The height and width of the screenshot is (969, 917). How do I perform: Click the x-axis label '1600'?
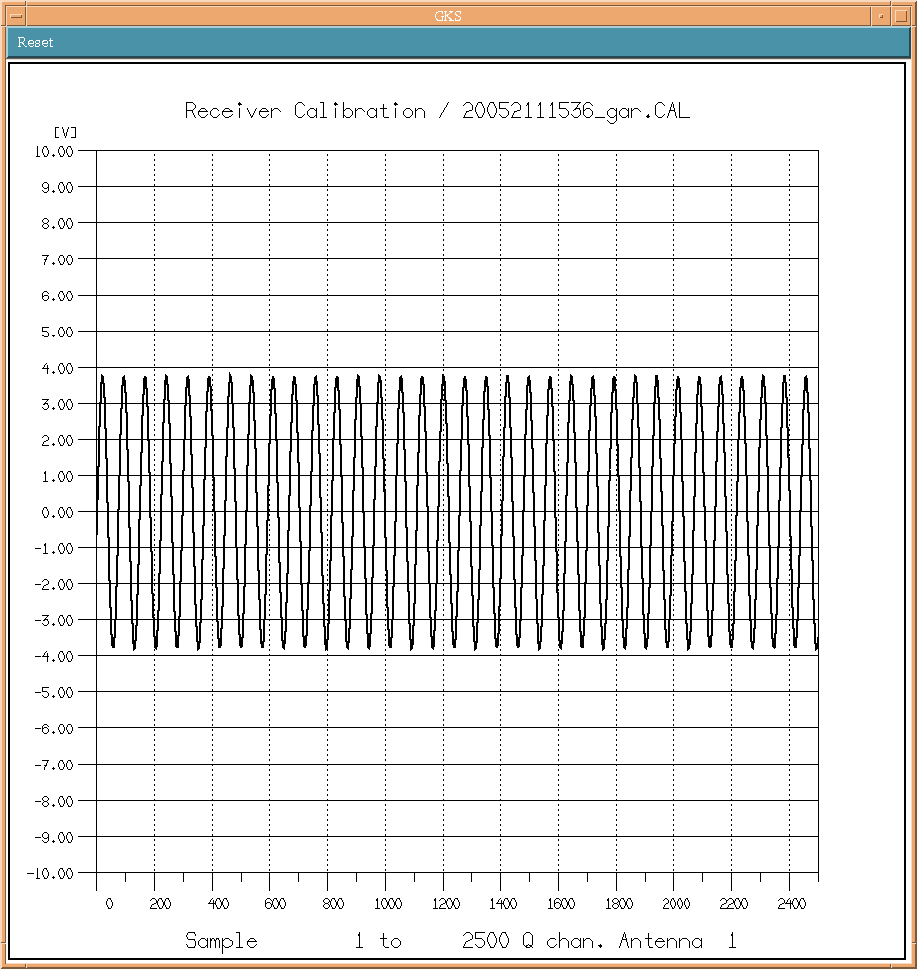coord(561,904)
